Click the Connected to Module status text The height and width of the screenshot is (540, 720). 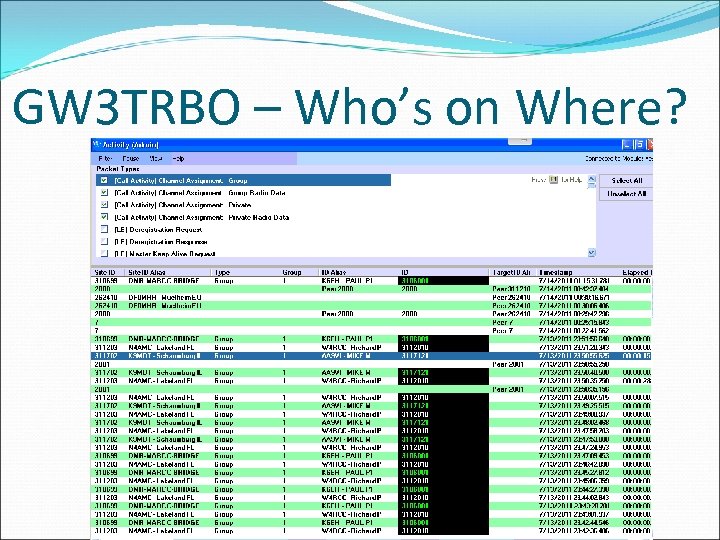(x=619, y=158)
